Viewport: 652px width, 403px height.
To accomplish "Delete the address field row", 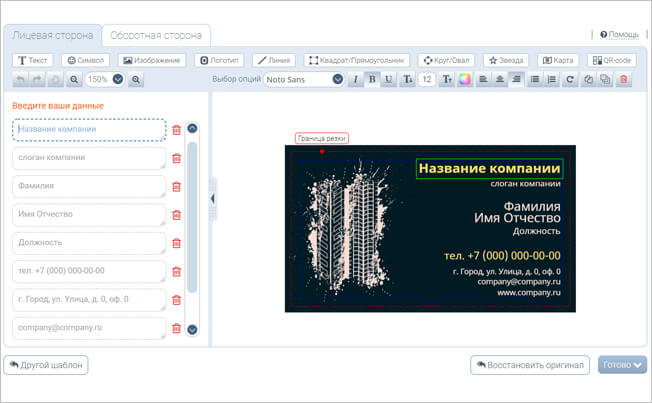I will (x=176, y=300).
